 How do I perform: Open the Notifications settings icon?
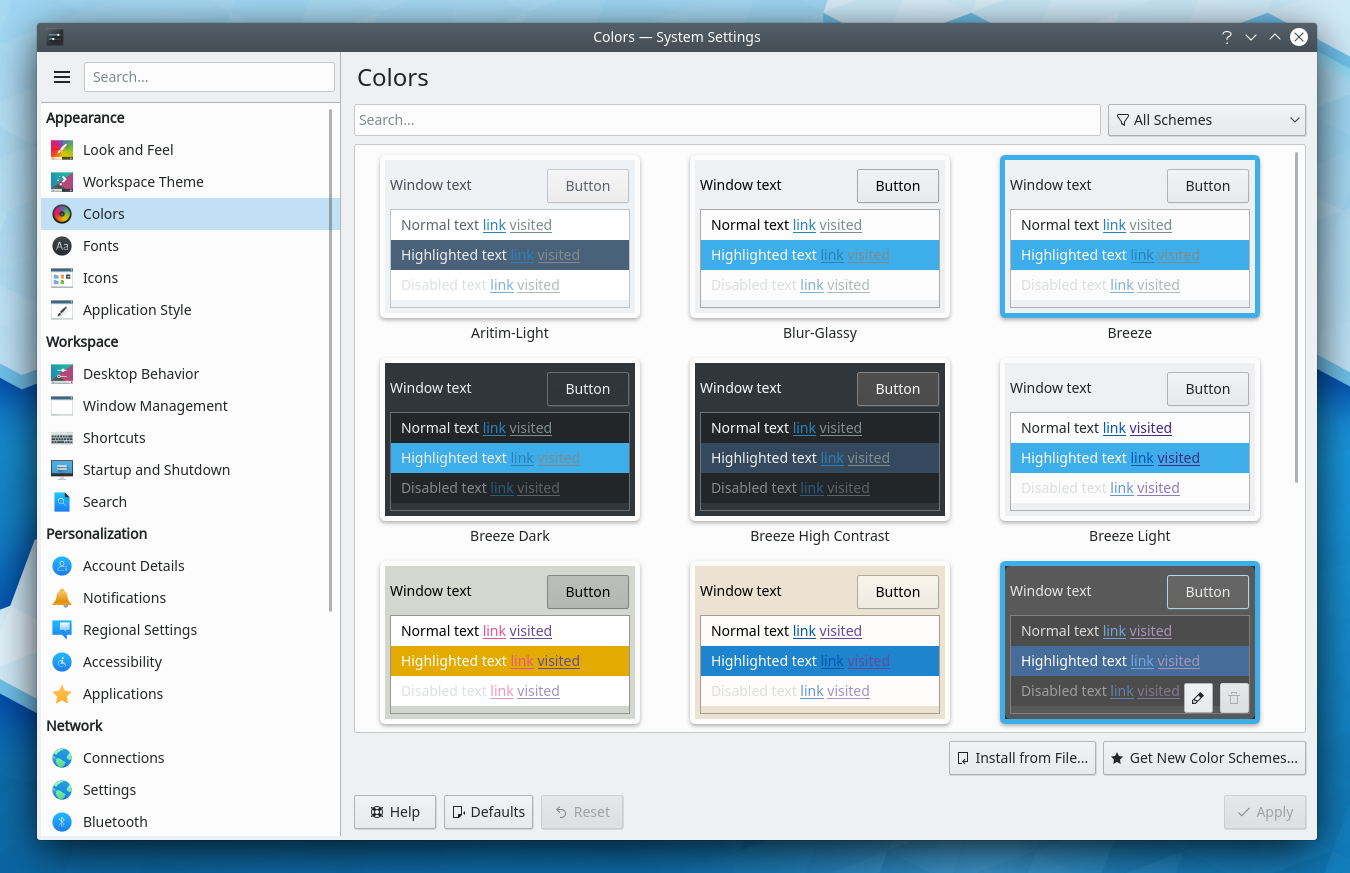[x=60, y=597]
